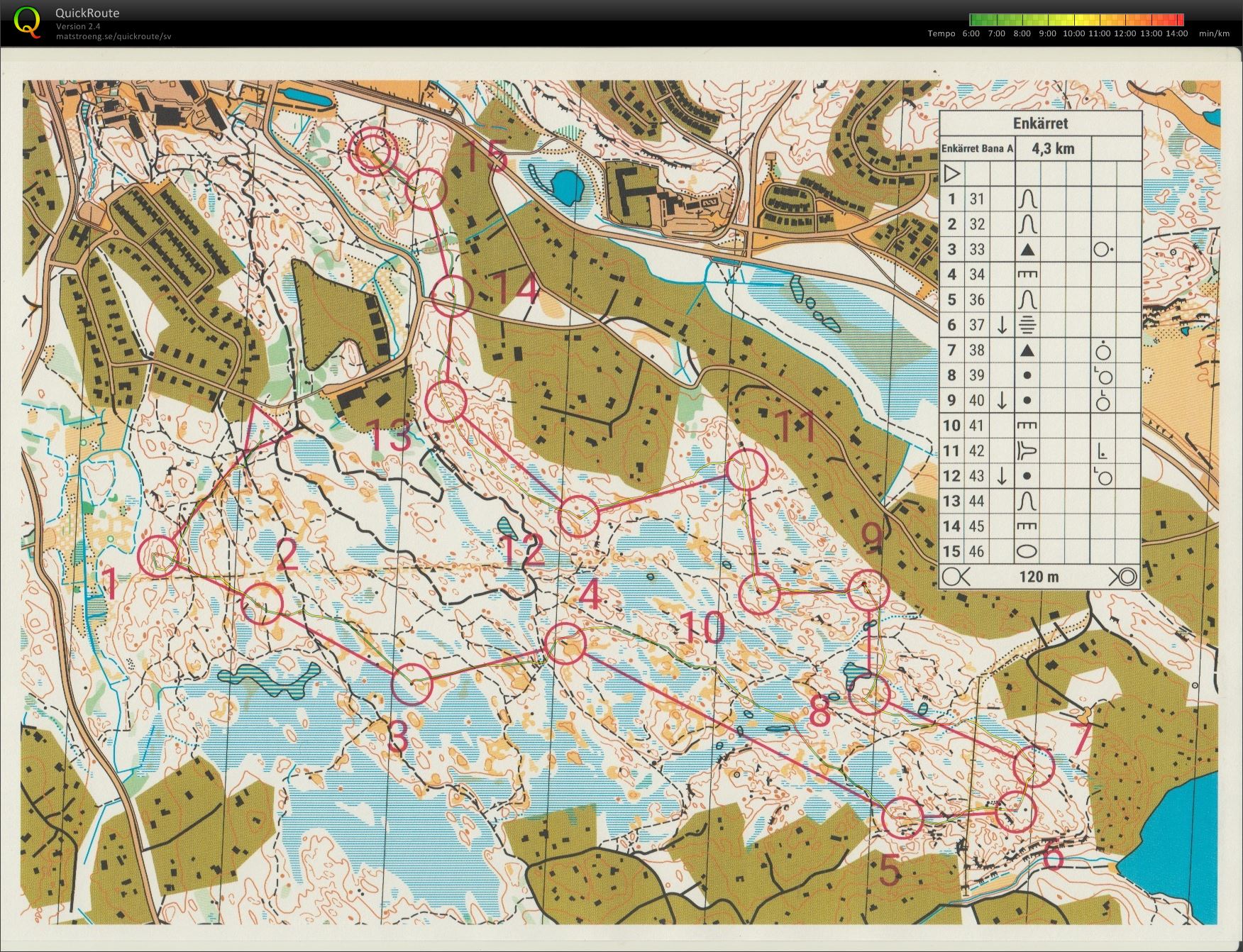Image resolution: width=1243 pixels, height=952 pixels.
Task: Click the QuickRoute title text
Action: 87,13
